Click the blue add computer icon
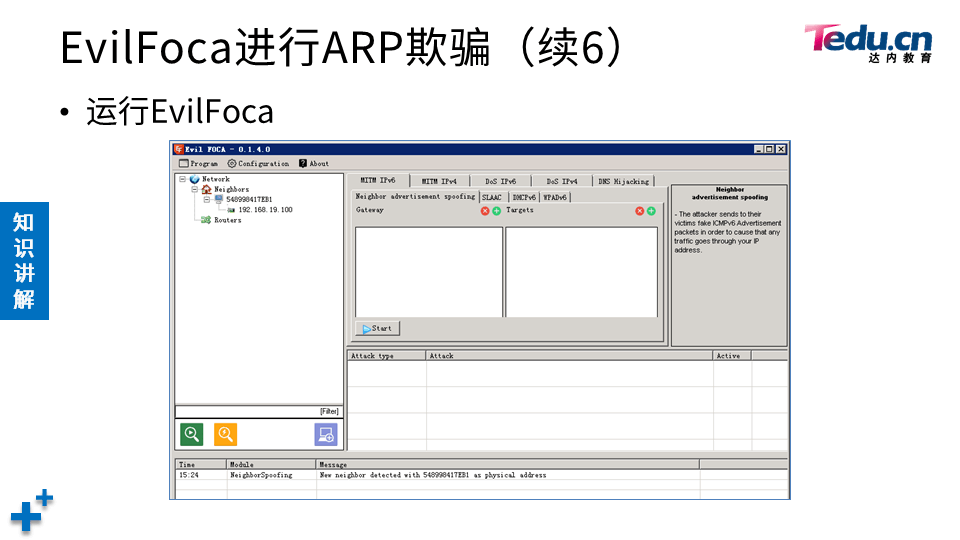The height and width of the screenshot is (540, 960). [326, 434]
